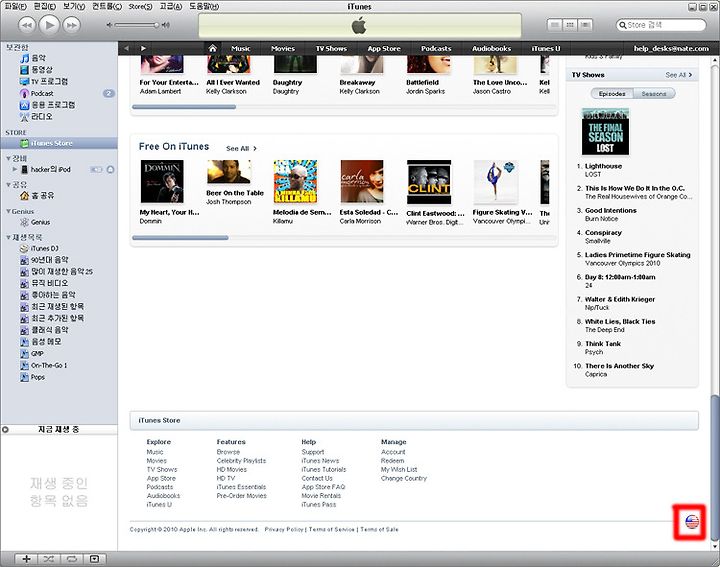Open Lighthouse LOST episode link
The height and width of the screenshot is (567, 720).
[x=603, y=166]
